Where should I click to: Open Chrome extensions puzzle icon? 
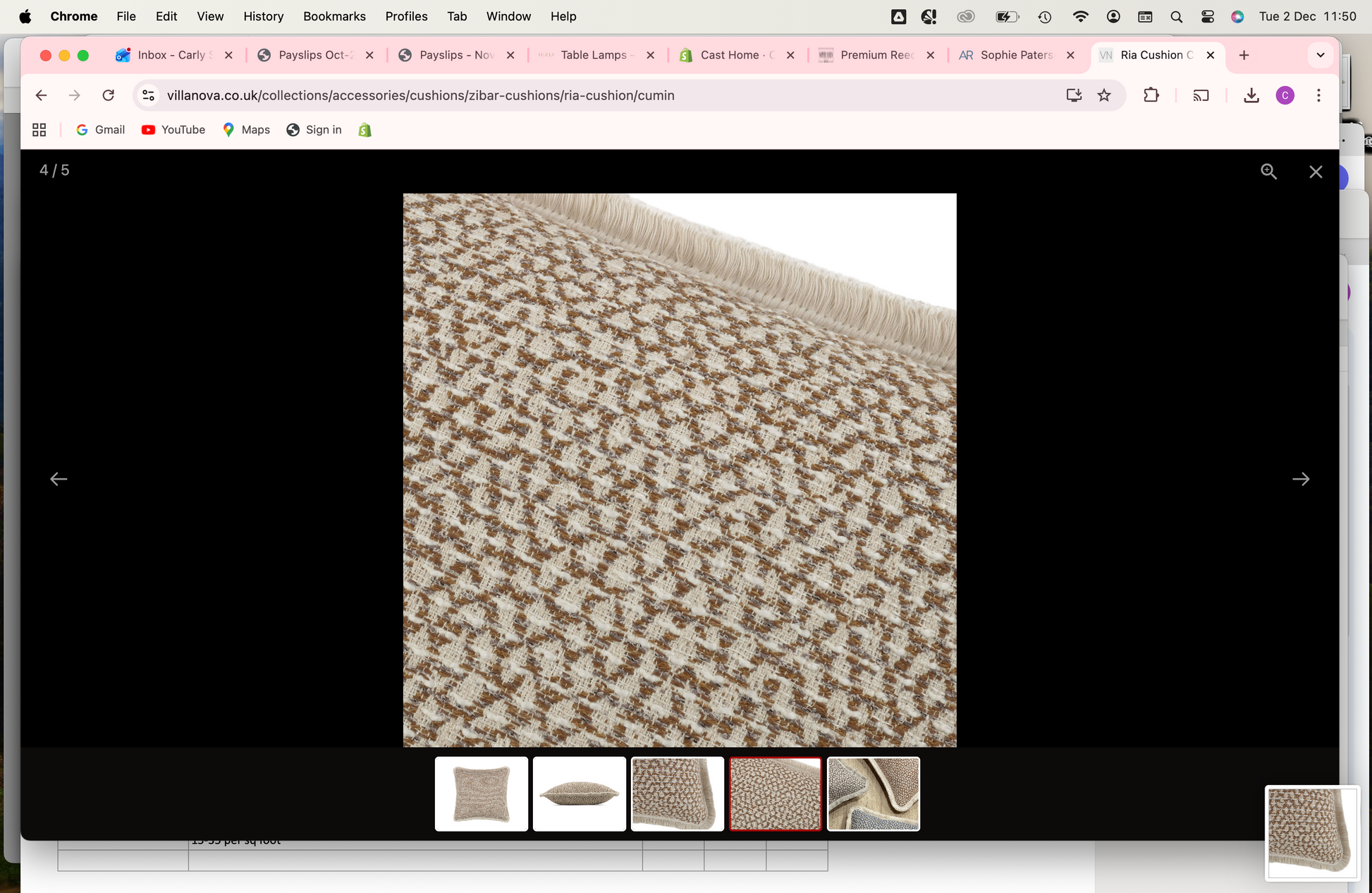pos(1151,95)
